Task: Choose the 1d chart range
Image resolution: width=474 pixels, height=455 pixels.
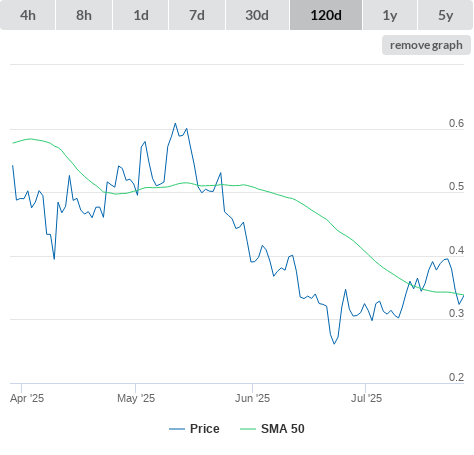Action: (141, 15)
